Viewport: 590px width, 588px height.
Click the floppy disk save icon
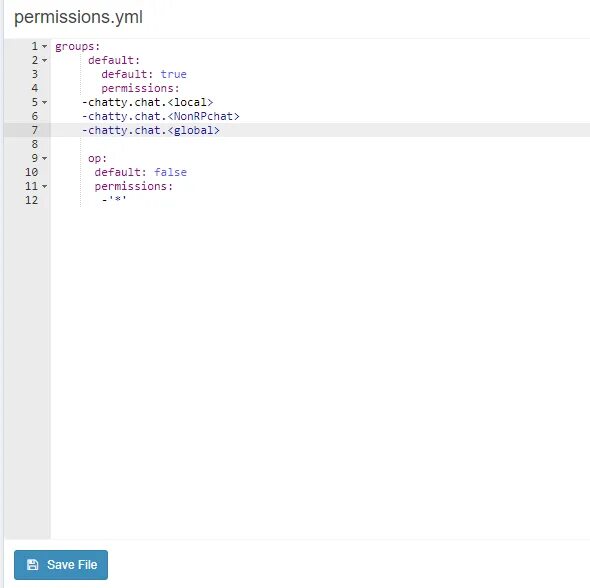pyautogui.click(x=32, y=564)
